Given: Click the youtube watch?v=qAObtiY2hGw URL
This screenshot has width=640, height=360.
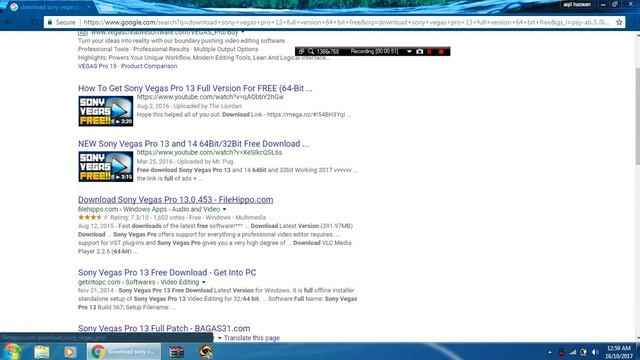Looking at the screenshot, I should coord(210,97).
